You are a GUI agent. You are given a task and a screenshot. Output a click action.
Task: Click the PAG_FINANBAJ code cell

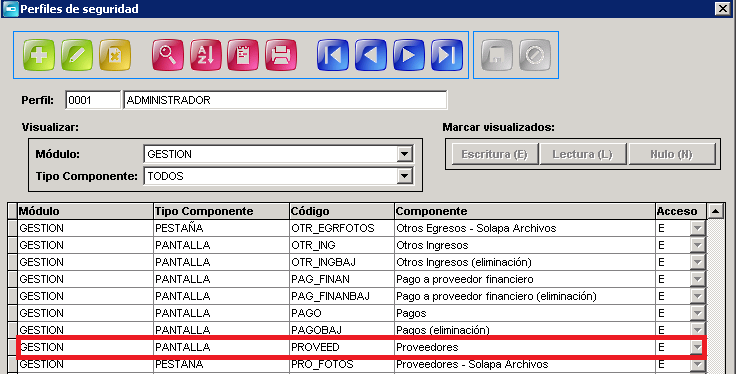pos(342,296)
